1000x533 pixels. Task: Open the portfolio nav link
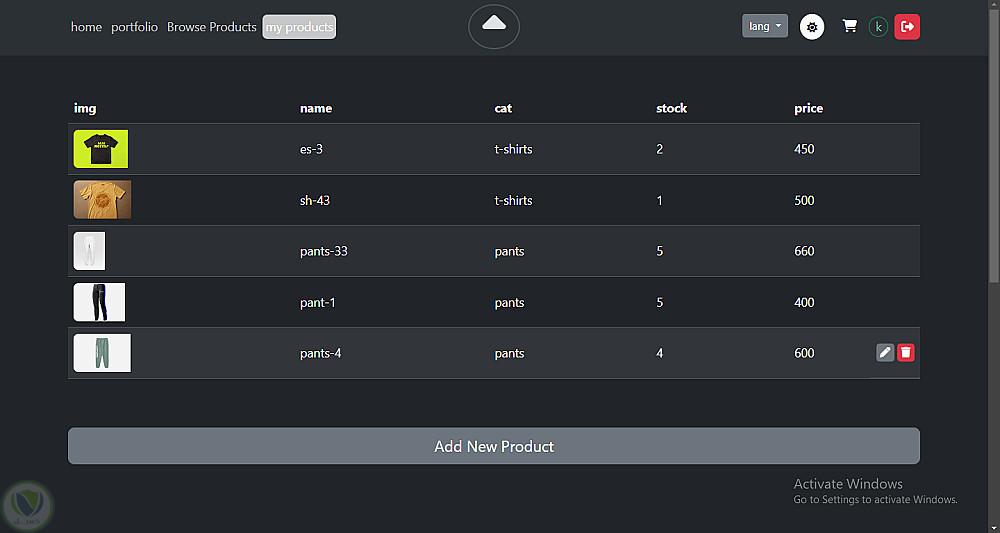(x=134, y=27)
